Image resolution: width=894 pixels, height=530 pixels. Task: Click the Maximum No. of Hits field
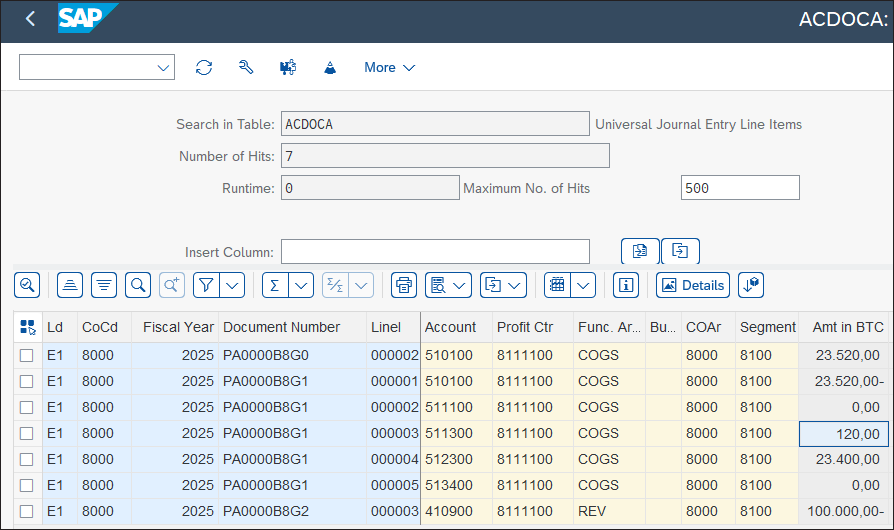740,188
